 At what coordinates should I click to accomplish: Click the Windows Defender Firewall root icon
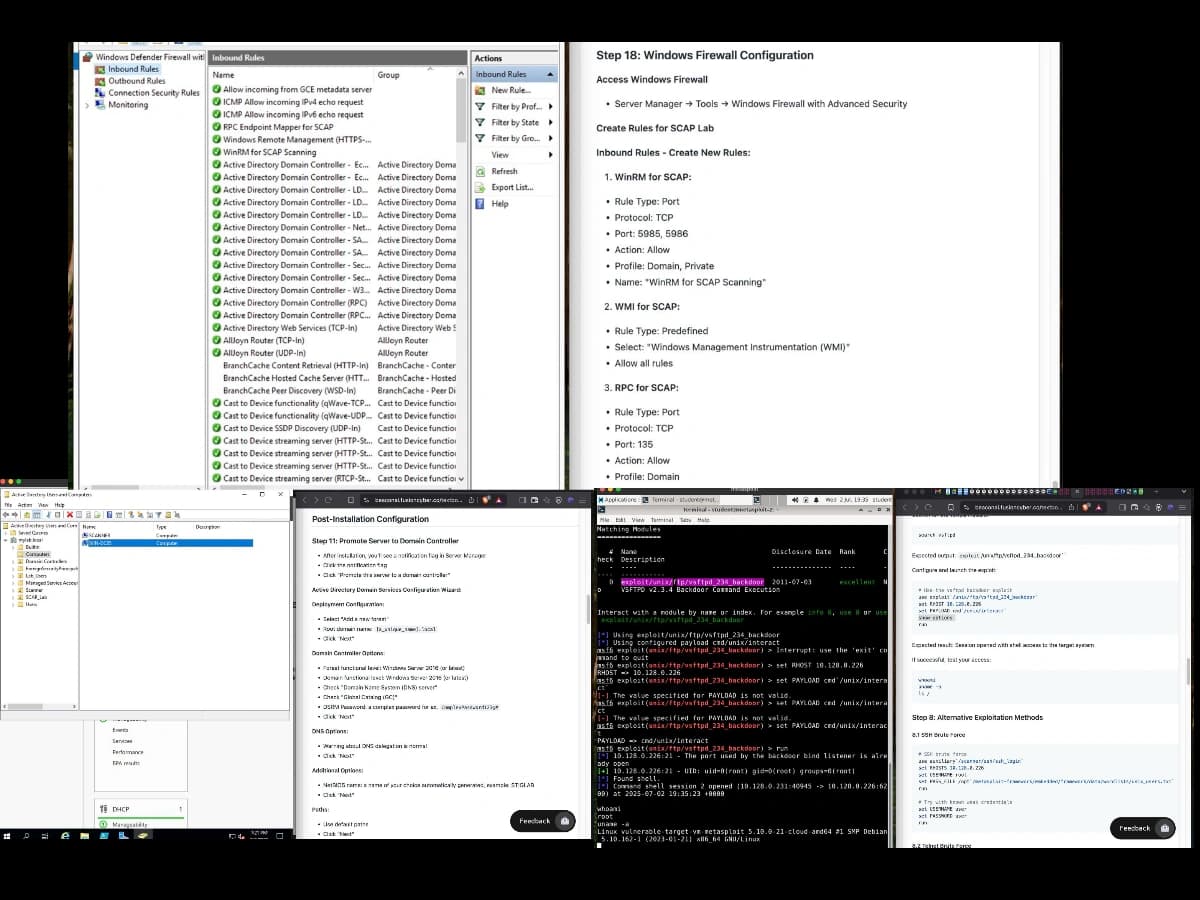pos(86,57)
